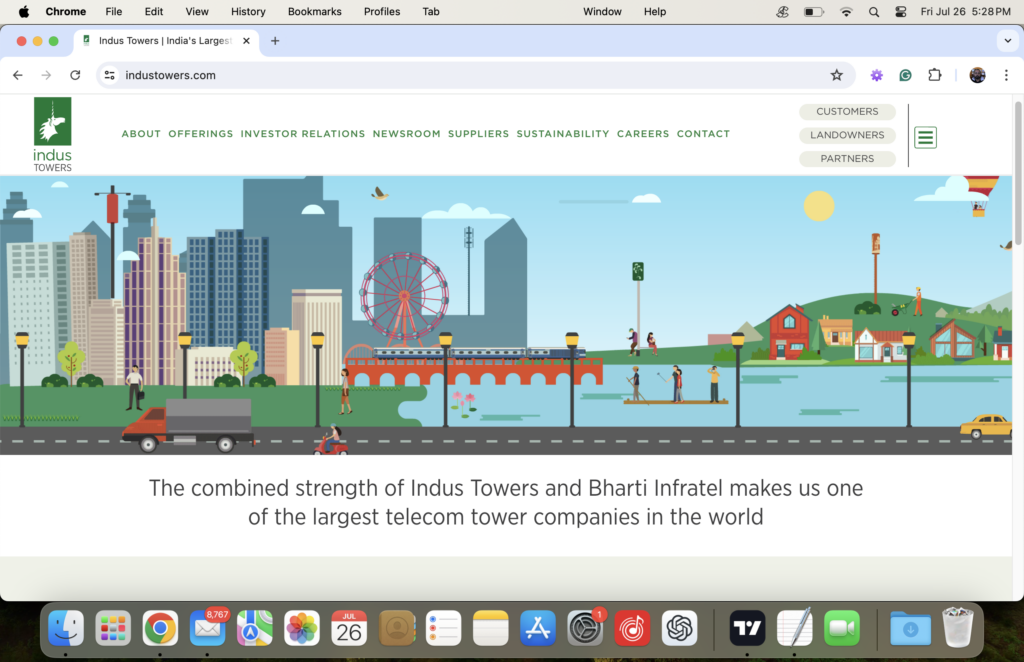Open Mail with 8,767 unread badge
The width and height of the screenshot is (1024, 662).
click(208, 628)
